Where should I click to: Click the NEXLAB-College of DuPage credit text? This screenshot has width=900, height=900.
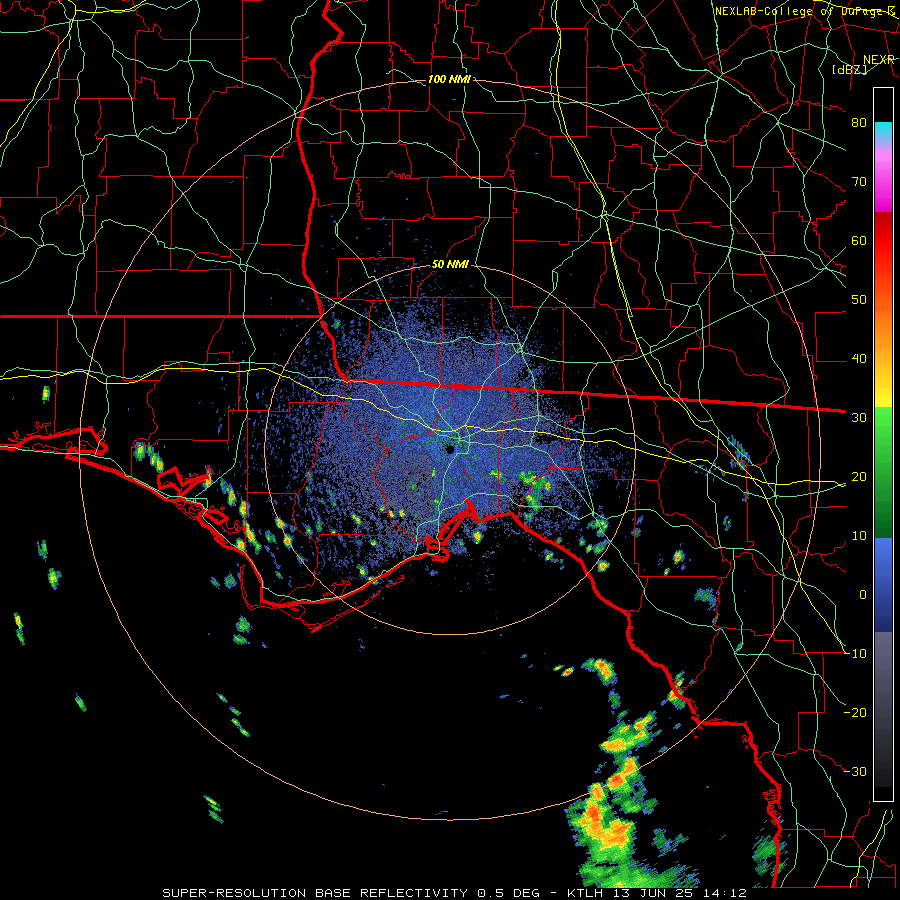pos(804,11)
